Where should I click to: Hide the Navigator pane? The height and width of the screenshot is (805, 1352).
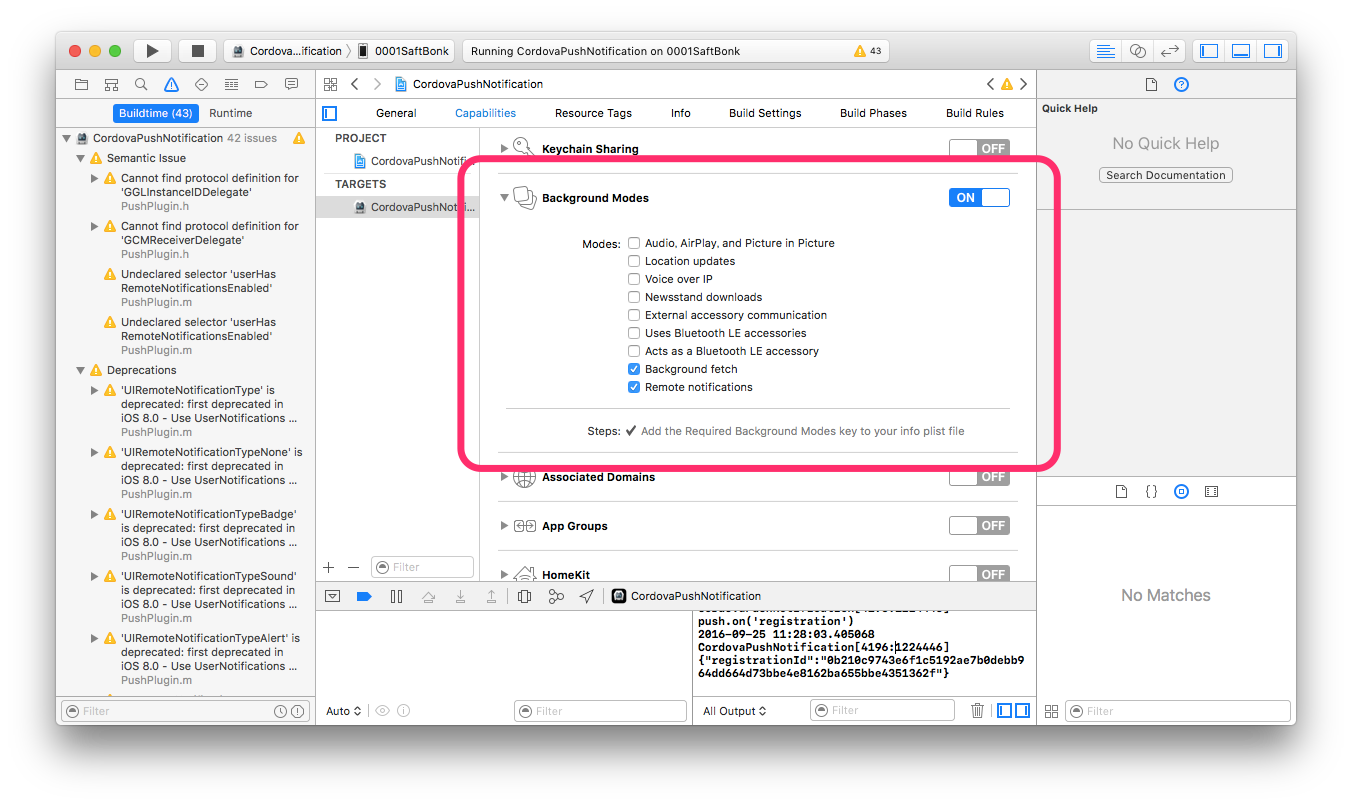[x=1209, y=51]
